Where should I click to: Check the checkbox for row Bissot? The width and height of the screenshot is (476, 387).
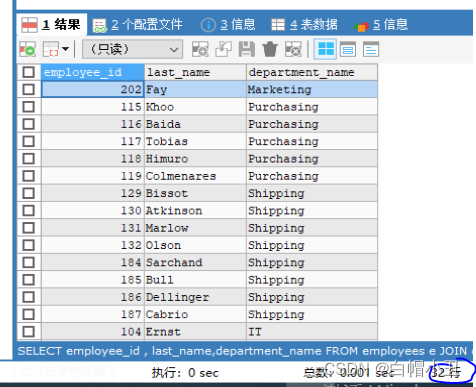click(28, 193)
